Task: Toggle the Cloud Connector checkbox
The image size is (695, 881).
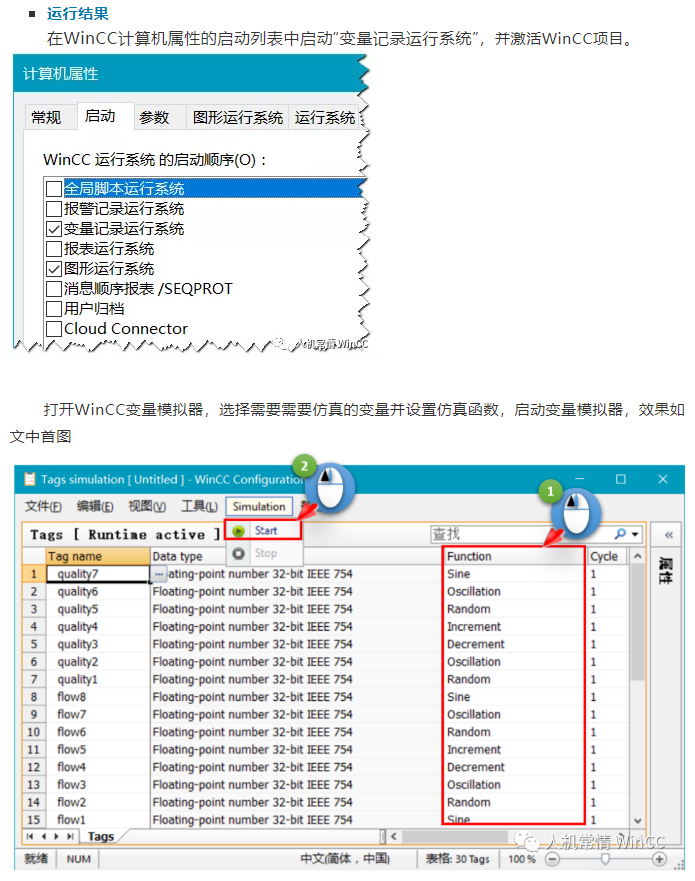Action: (x=54, y=329)
